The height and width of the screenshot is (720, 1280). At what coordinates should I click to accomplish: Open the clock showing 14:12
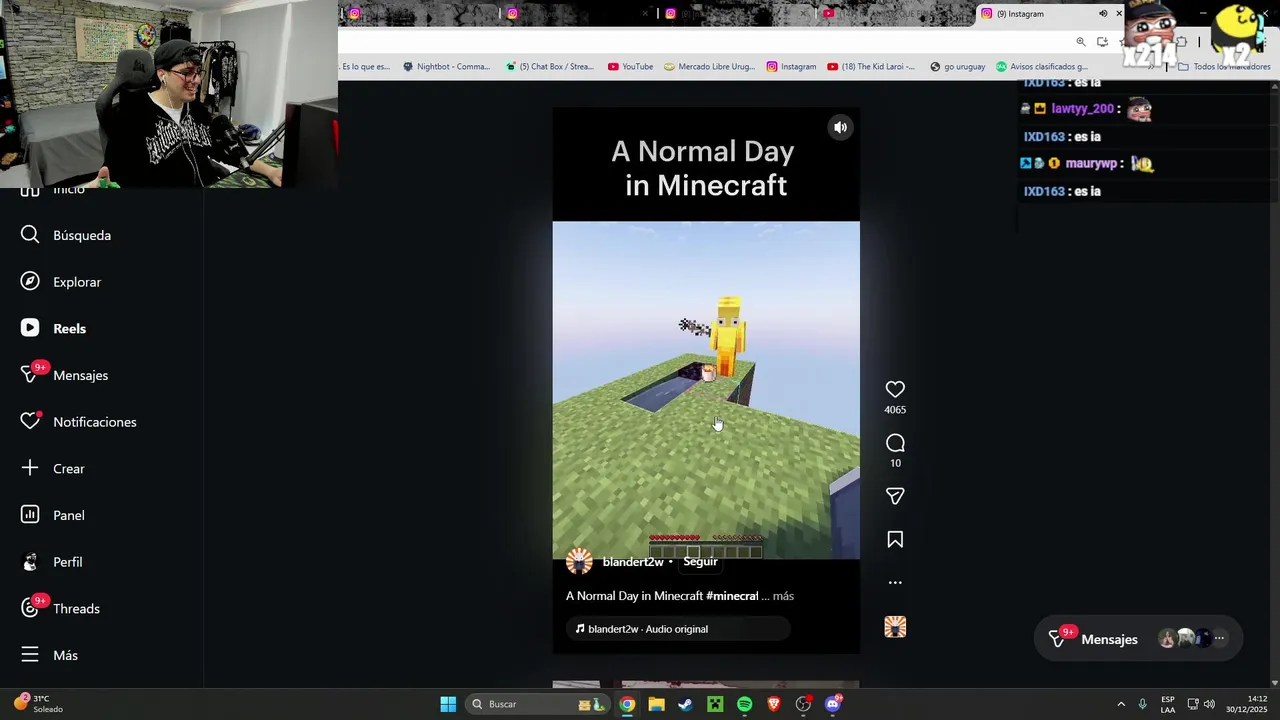1247,704
